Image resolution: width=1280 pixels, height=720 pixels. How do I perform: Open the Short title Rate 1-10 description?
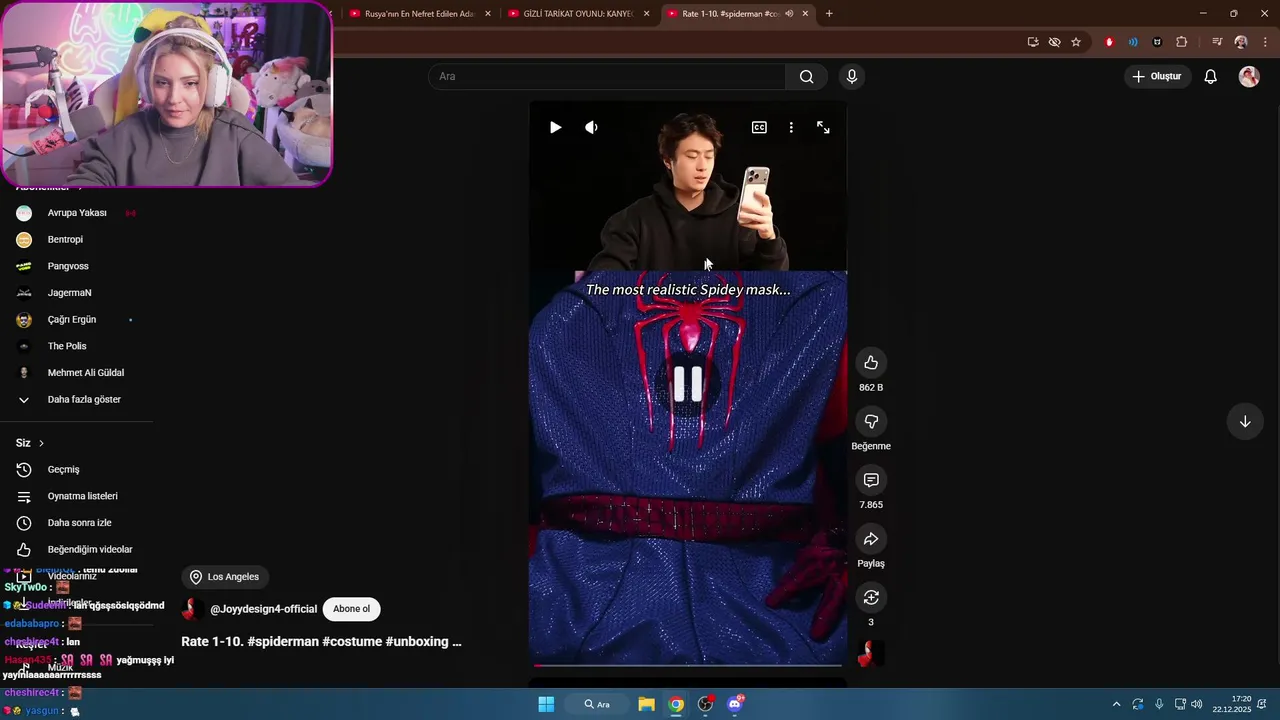(321, 642)
